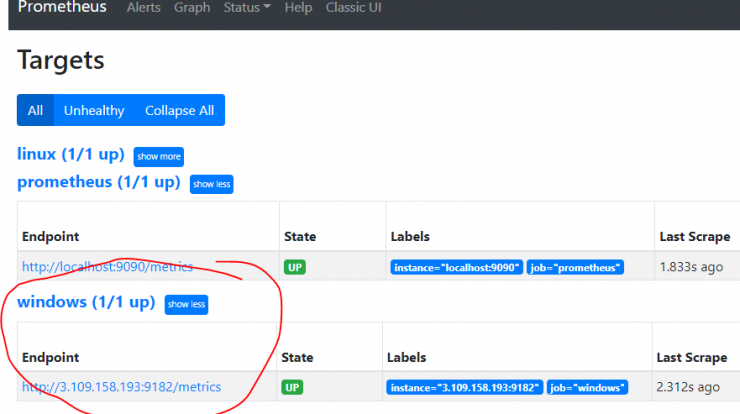This screenshot has height=414, width=740.
Task: Click the instance="localhost:9090" label
Action: (456, 268)
